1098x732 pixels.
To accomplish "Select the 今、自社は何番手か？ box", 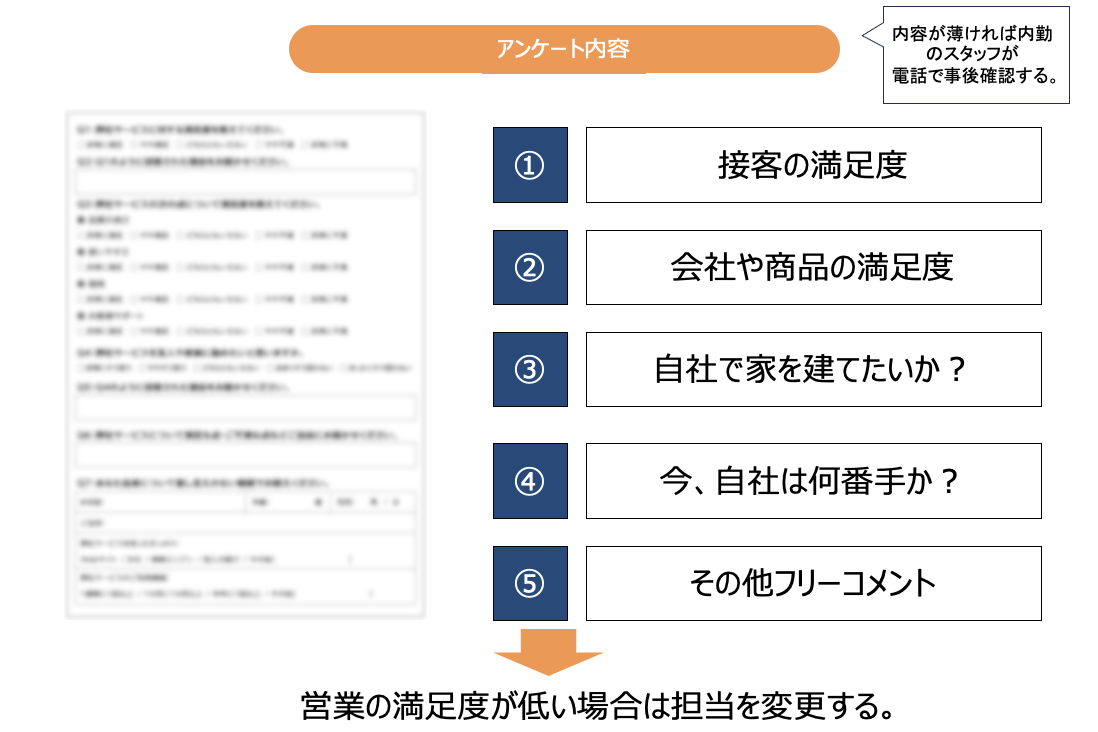I will 812,481.
